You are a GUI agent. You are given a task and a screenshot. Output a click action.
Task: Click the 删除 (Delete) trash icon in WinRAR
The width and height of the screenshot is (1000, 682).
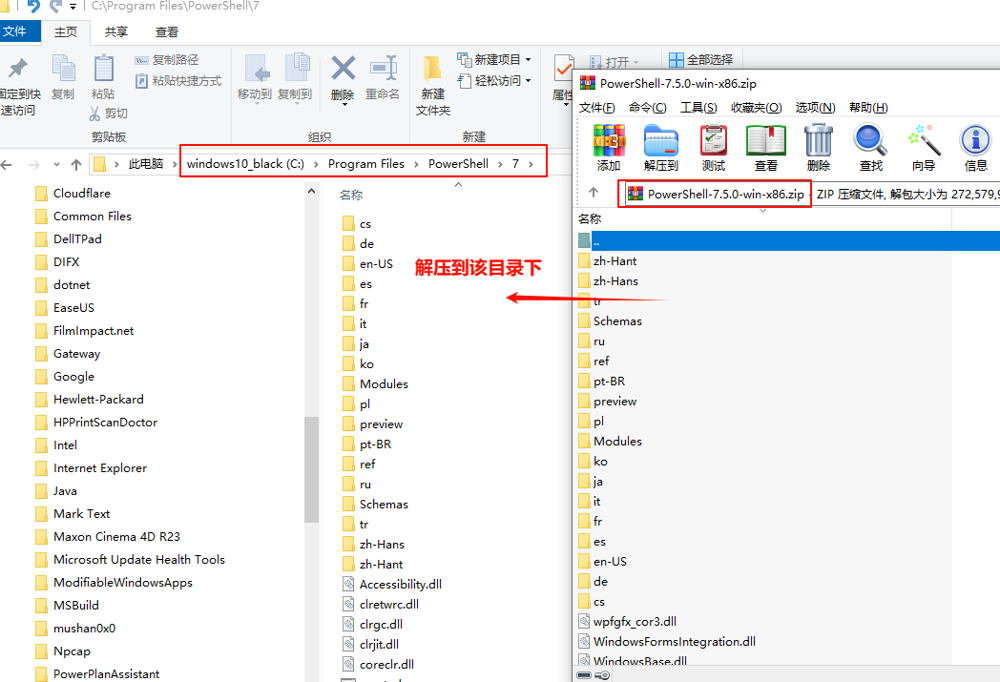(x=818, y=147)
